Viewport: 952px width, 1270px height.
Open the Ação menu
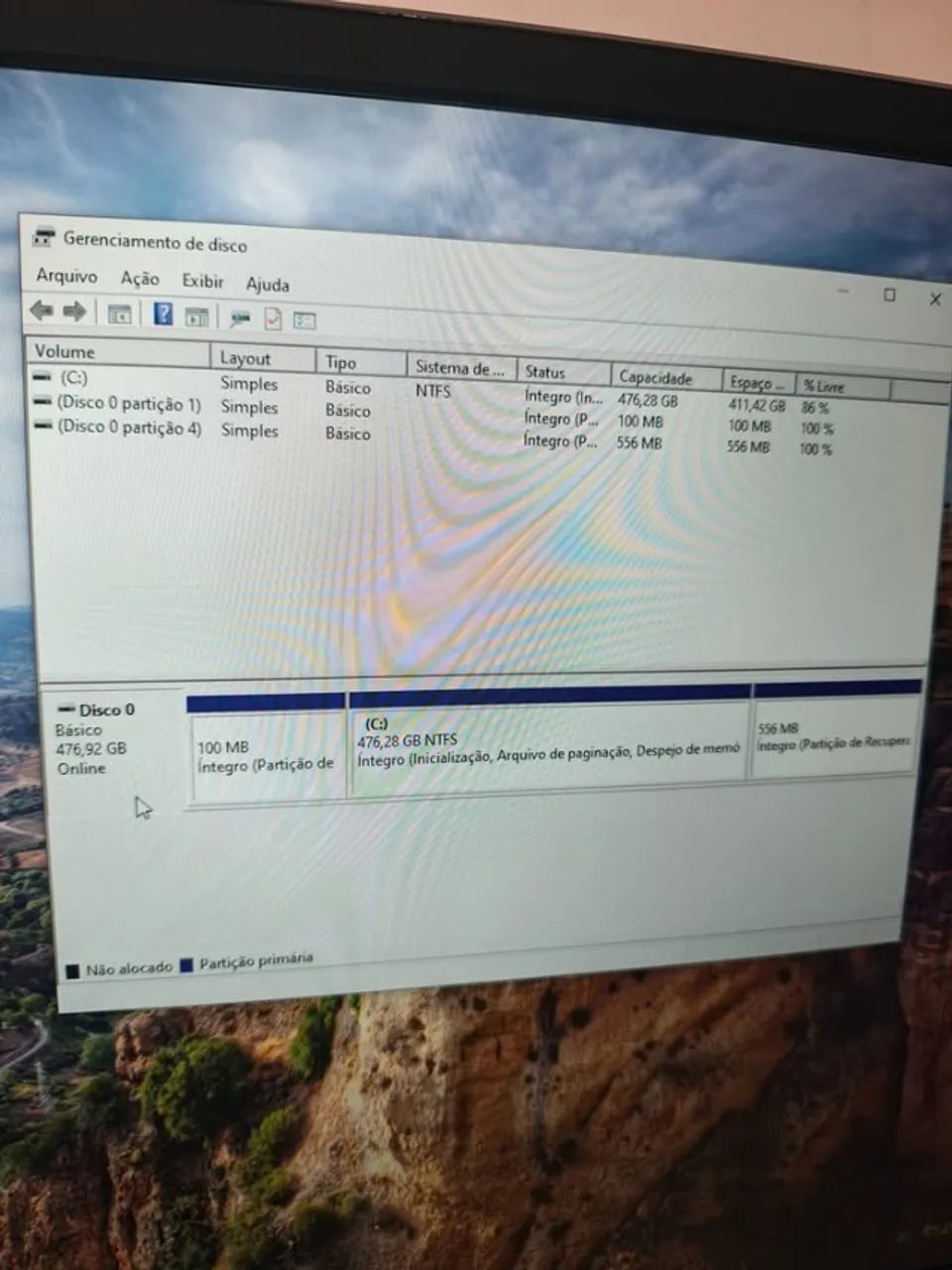click(140, 279)
